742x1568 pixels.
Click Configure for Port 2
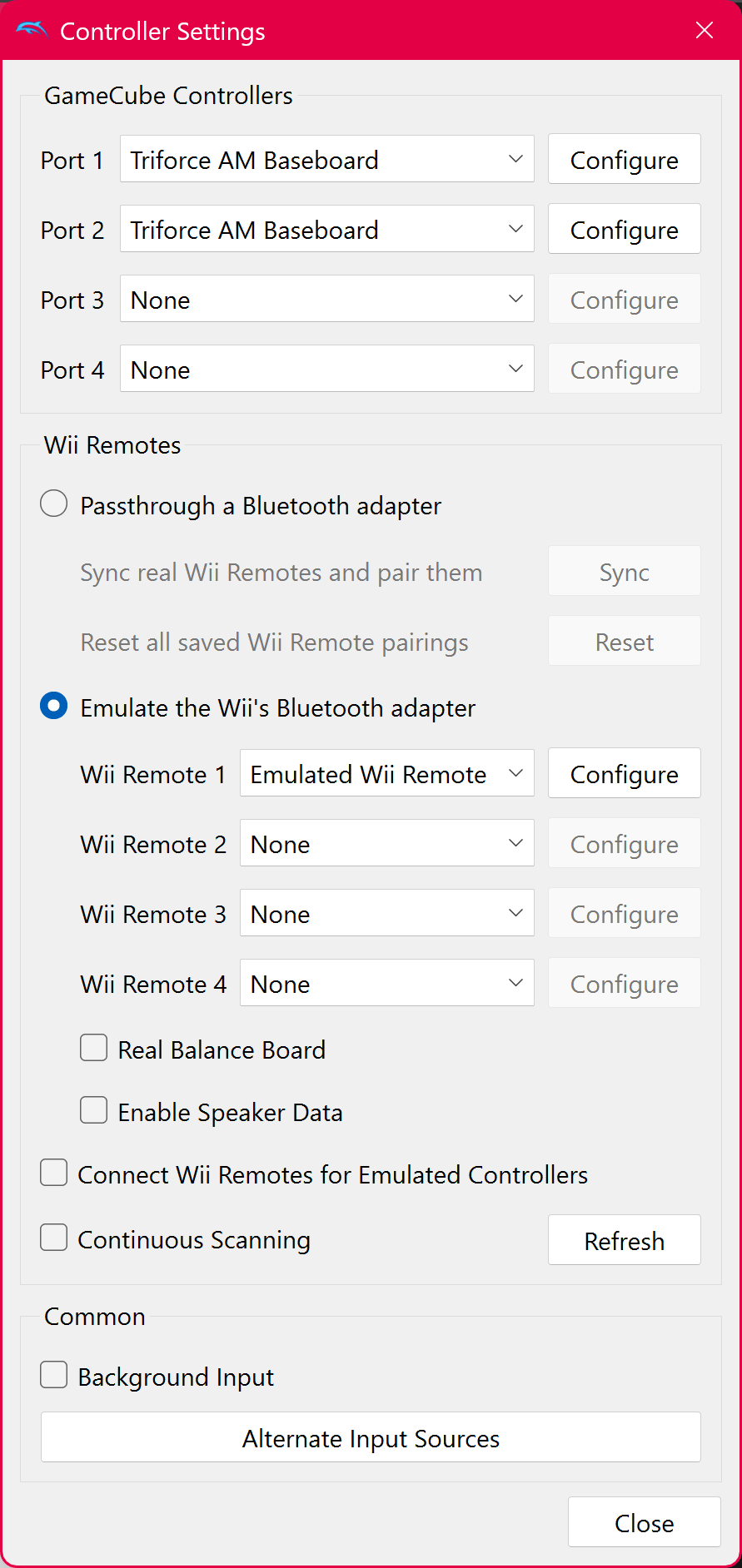click(x=625, y=229)
